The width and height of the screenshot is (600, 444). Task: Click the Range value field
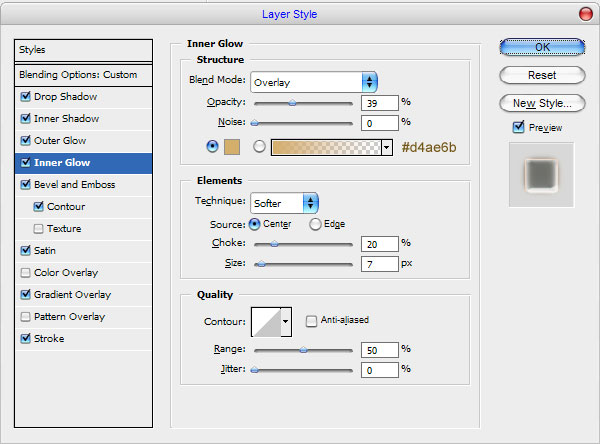[x=380, y=350]
